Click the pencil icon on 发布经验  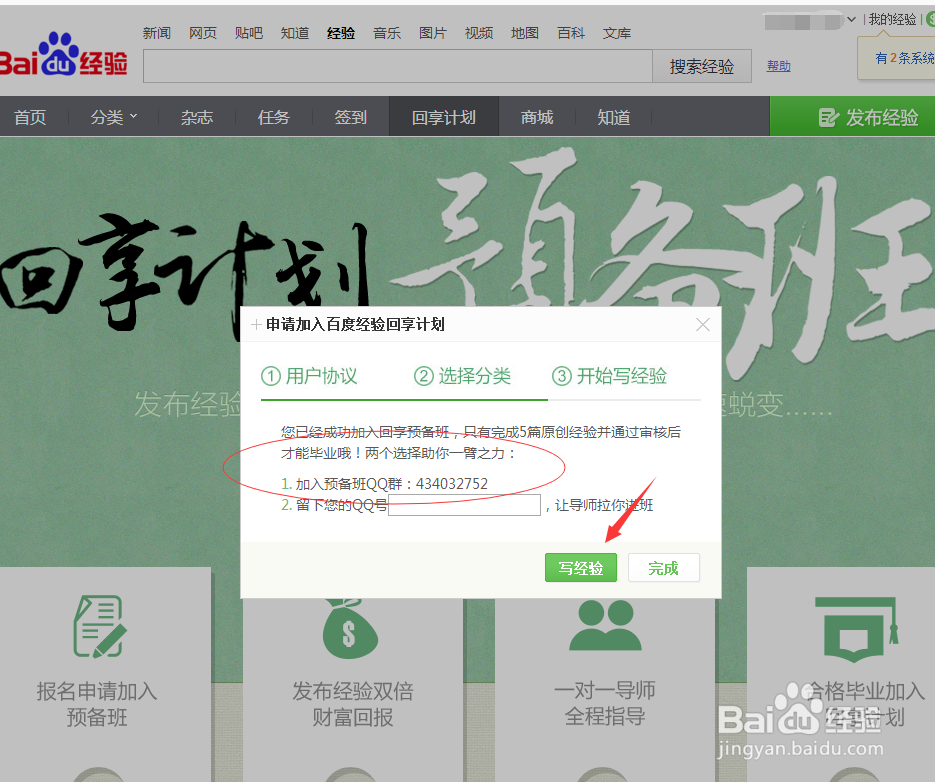point(828,118)
